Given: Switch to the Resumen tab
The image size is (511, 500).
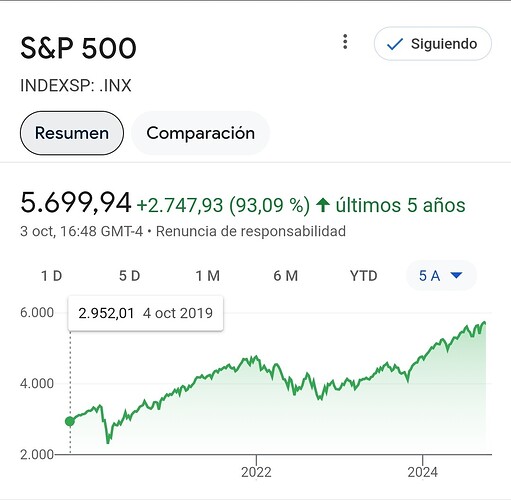Looking at the screenshot, I should [x=72, y=133].
